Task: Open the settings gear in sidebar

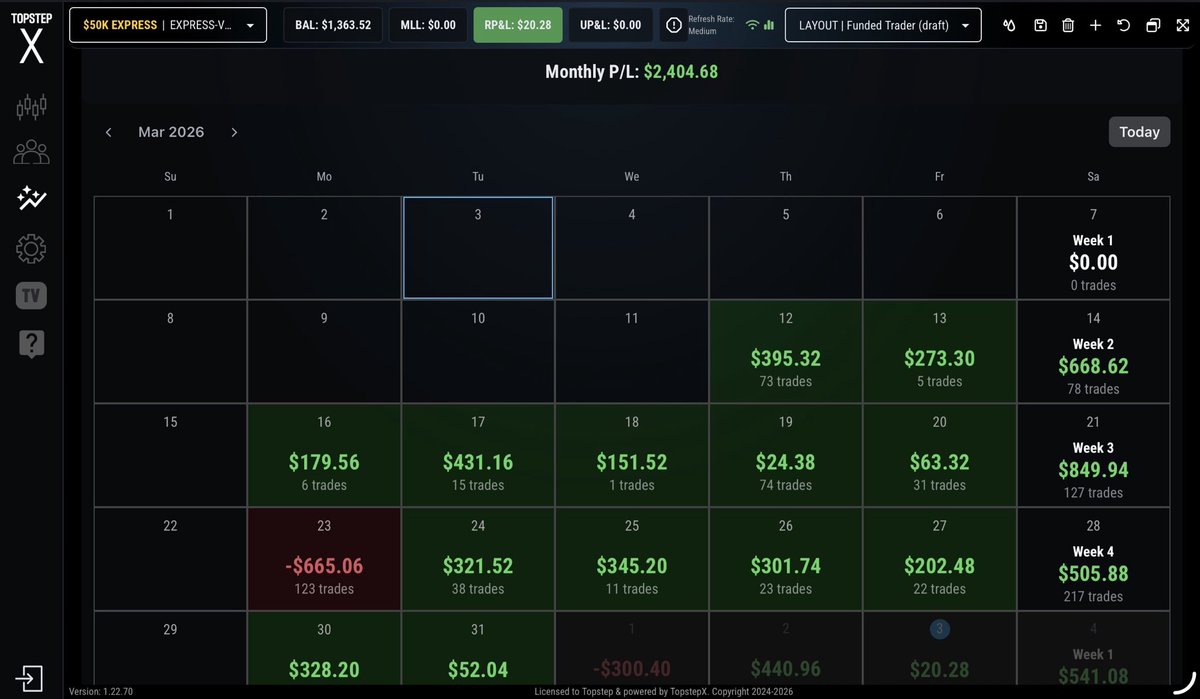Action: (32, 248)
